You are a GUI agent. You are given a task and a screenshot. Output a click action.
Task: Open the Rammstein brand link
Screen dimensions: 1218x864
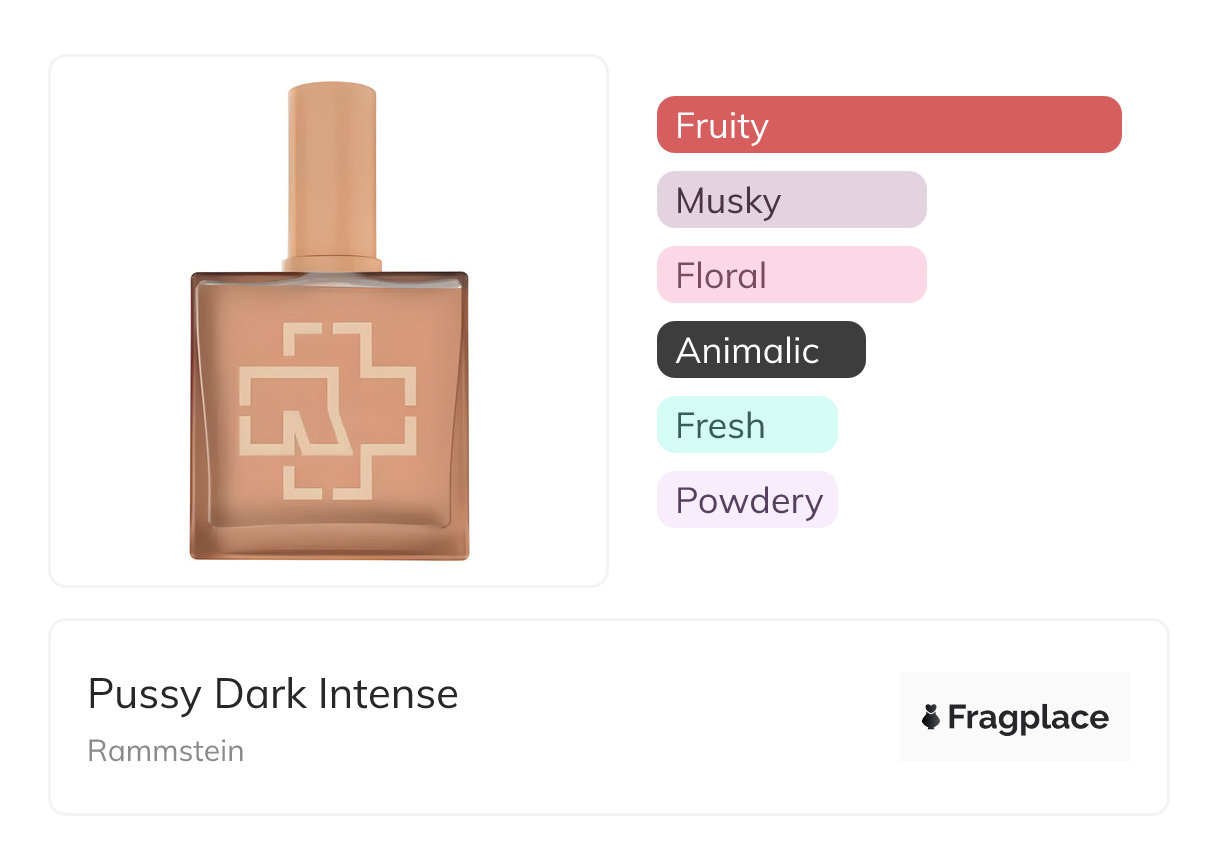point(166,751)
